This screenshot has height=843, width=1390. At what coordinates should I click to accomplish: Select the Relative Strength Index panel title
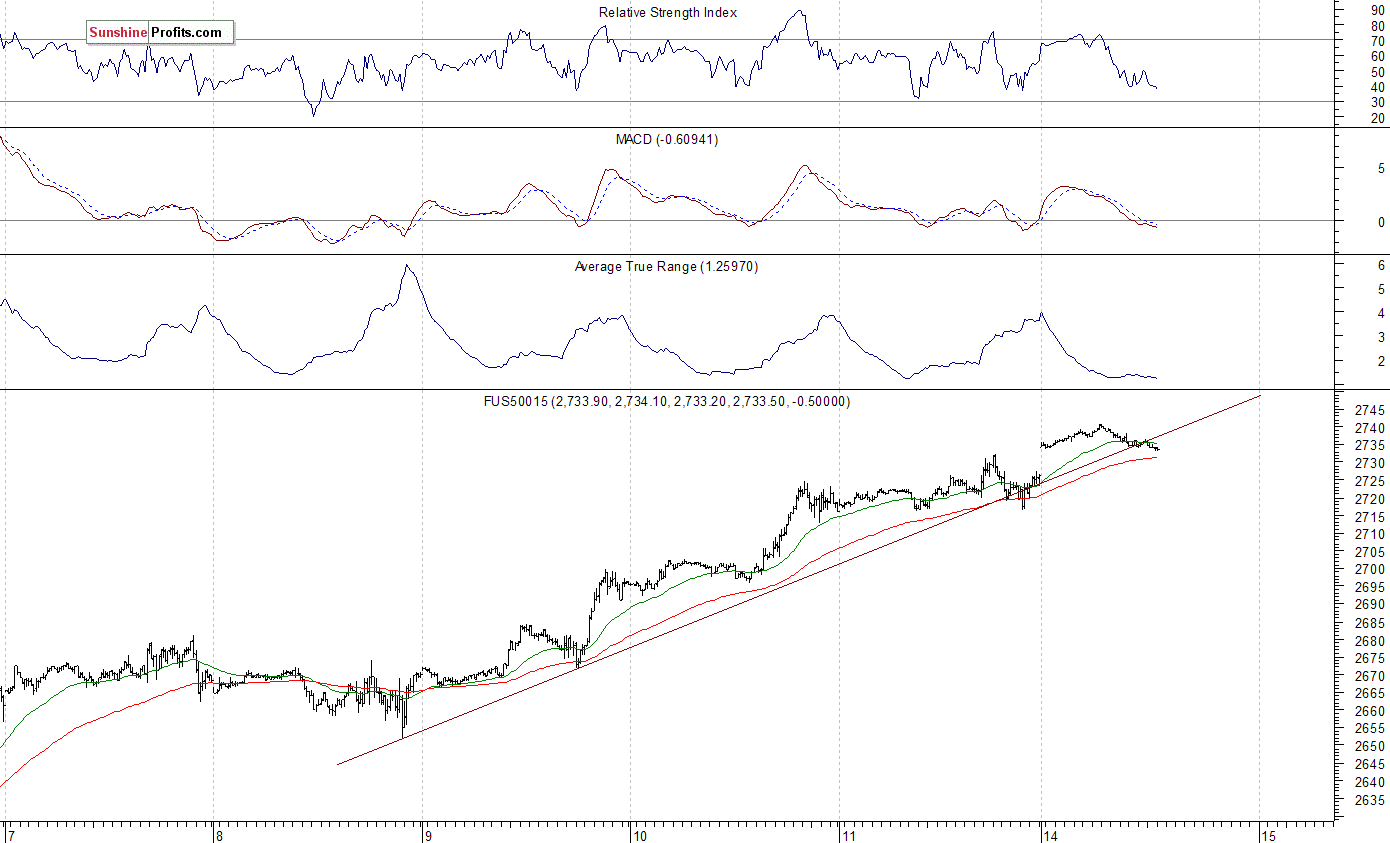tap(668, 13)
